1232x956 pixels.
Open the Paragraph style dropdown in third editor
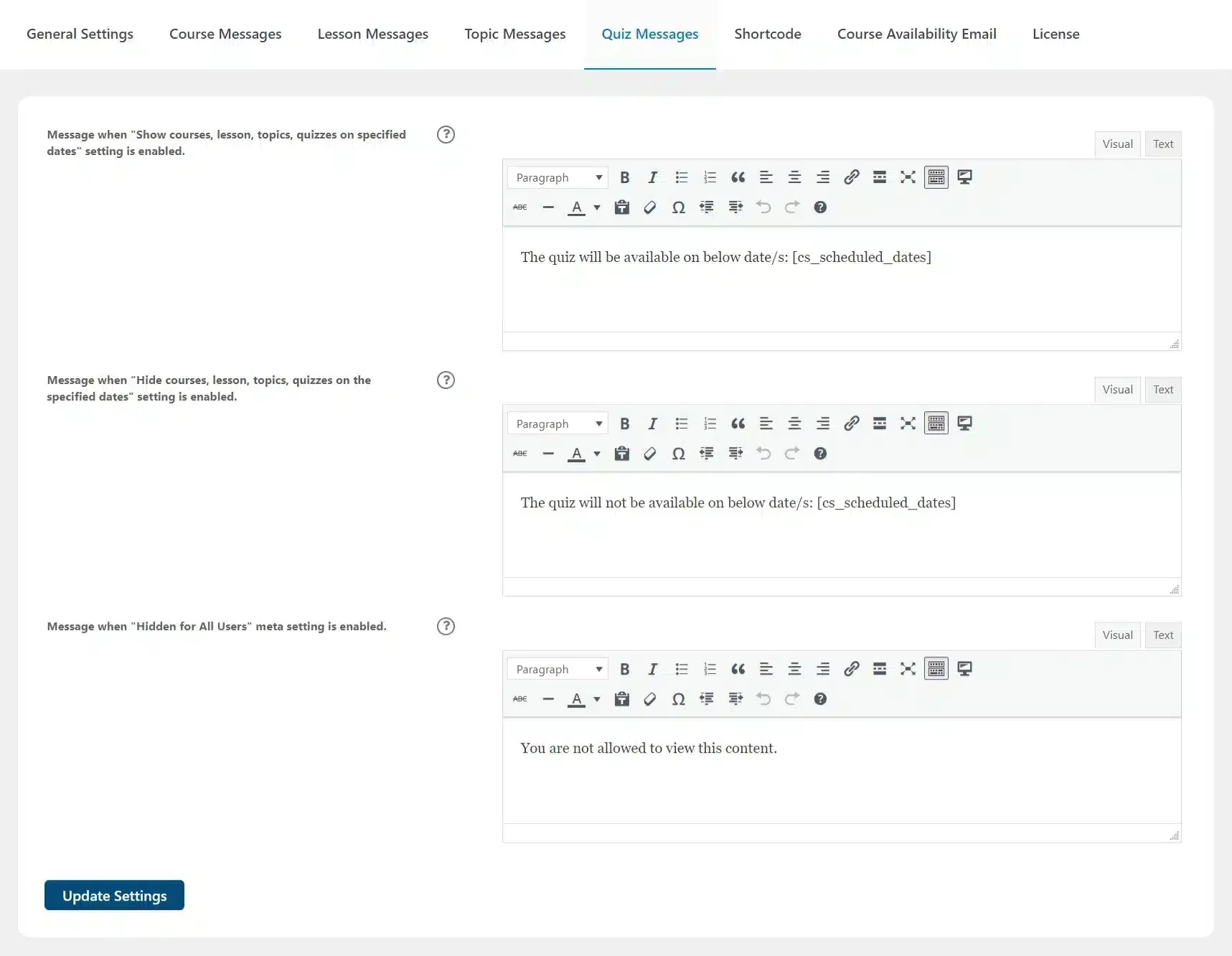pos(558,668)
